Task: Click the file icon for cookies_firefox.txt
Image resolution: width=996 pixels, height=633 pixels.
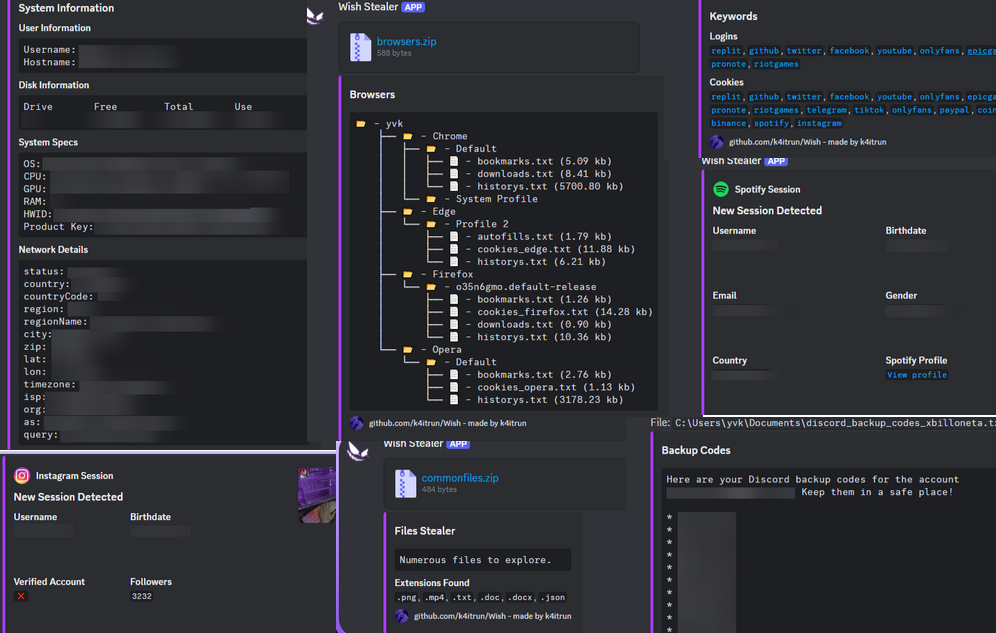Action: pyautogui.click(x=454, y=312)
